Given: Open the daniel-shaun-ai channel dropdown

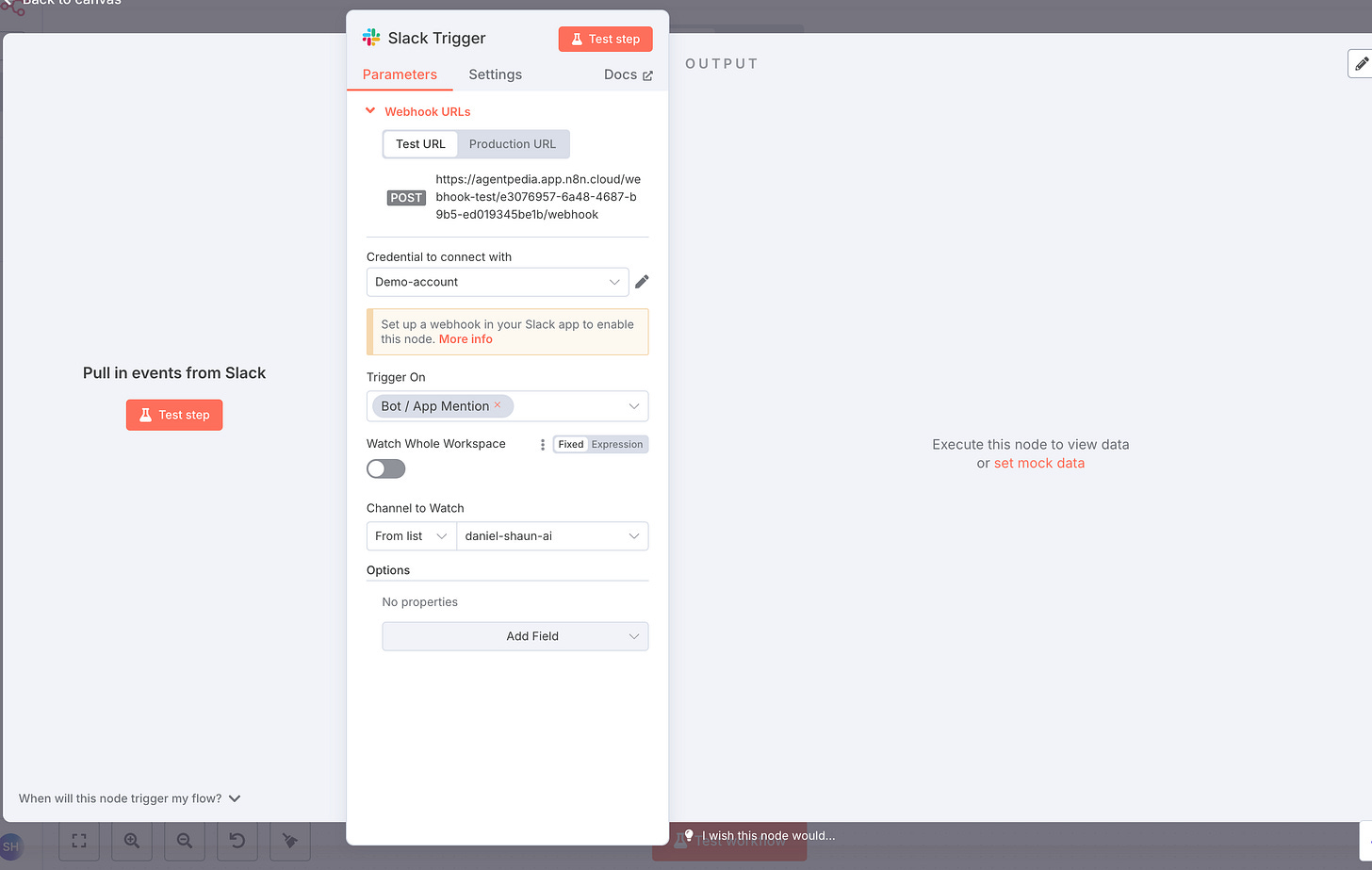Looking at the screenshot, I should 552,536.
